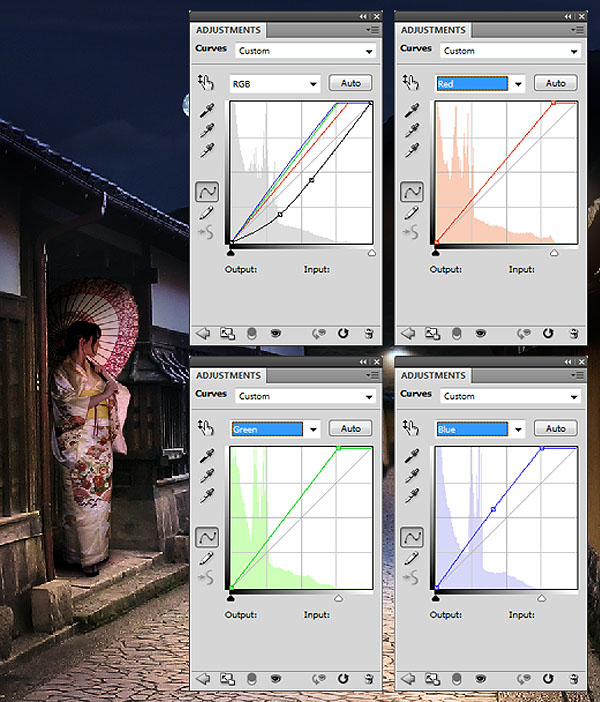Click black point slider in RGB panel
The height and width of the screenshot is (702, 600).
[x=231, y=253]
